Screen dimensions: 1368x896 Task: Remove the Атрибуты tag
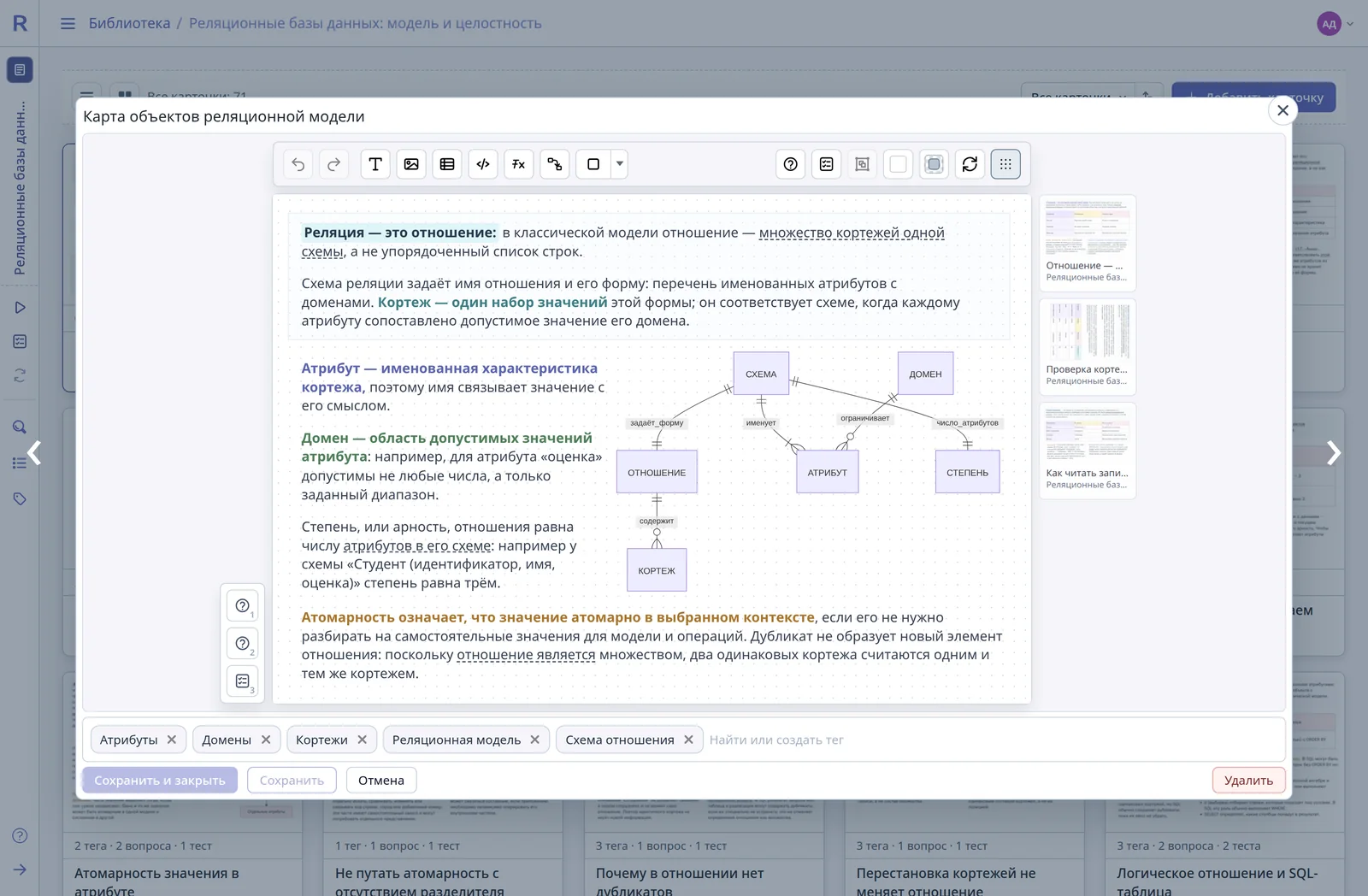point(172,740)
